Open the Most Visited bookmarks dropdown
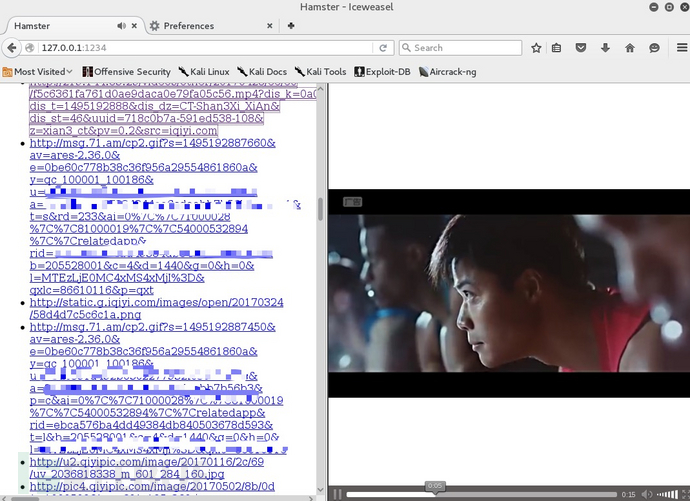 coord(37,72)
